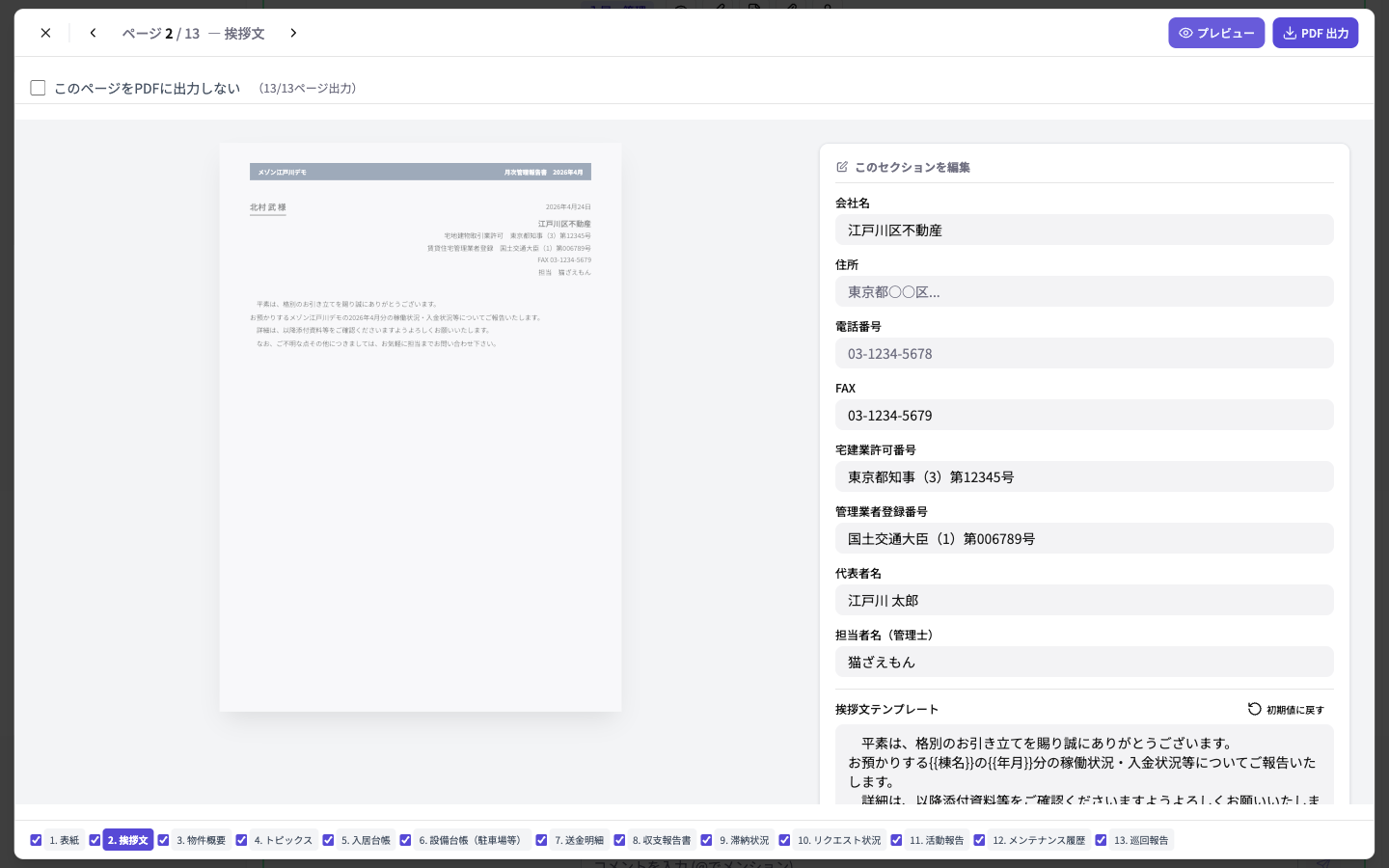Screen dimensions: 1389x868
Task: Switch to the 7. 送金明細 tab
Action: [x=579, y=840]
